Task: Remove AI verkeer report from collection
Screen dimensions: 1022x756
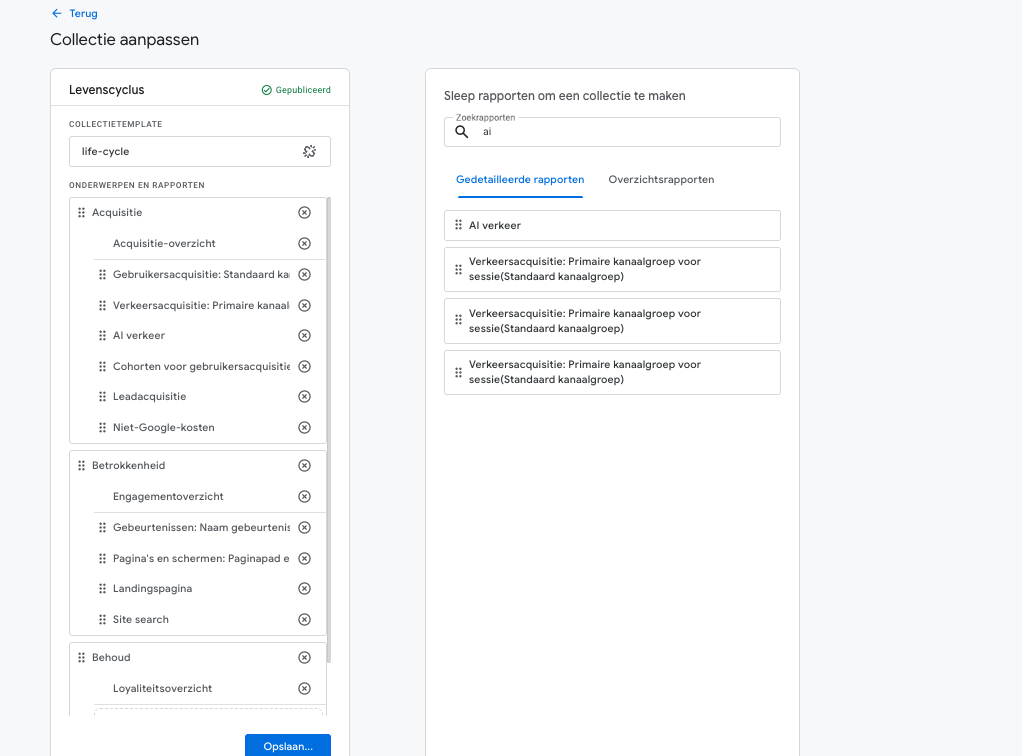Action: (x=304, y=336)
